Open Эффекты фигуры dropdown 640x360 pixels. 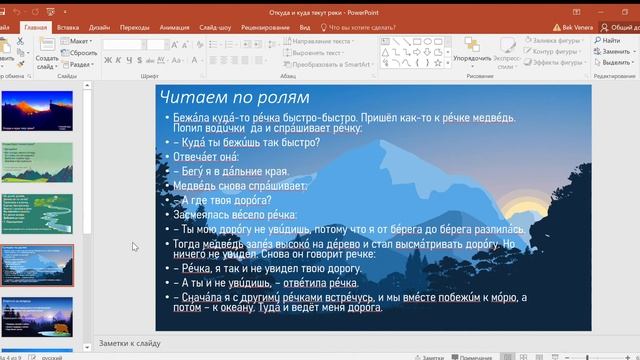coord(555,62)
